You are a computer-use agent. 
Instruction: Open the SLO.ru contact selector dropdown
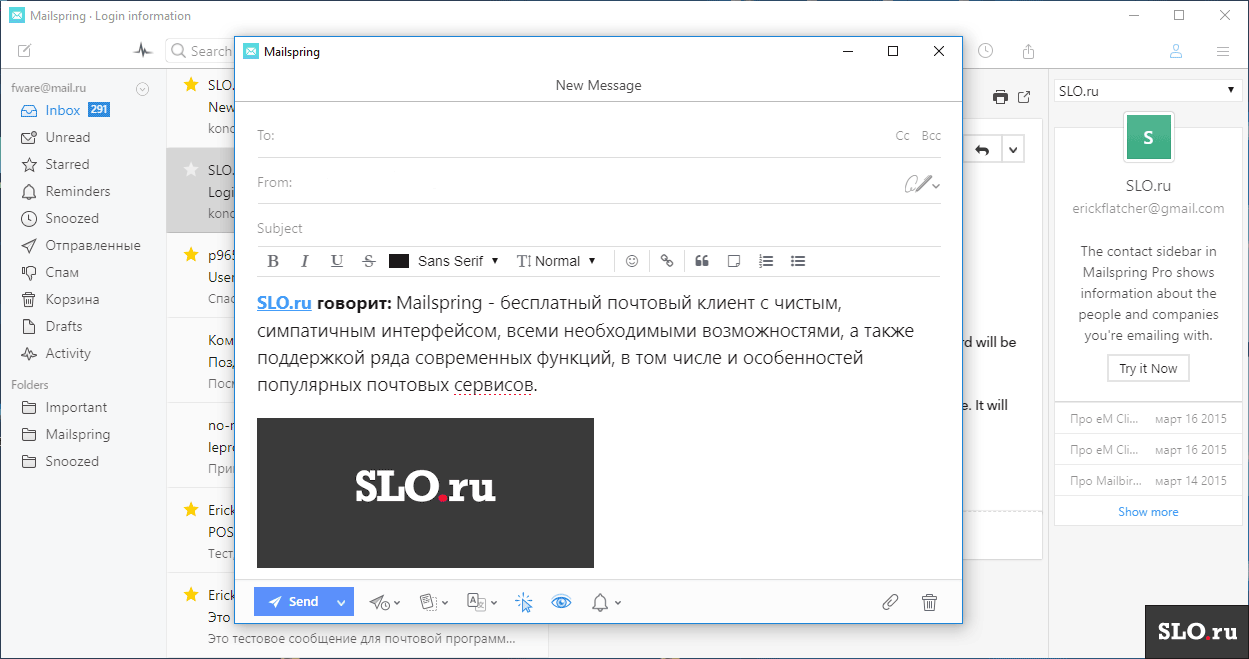(1148, 91)
